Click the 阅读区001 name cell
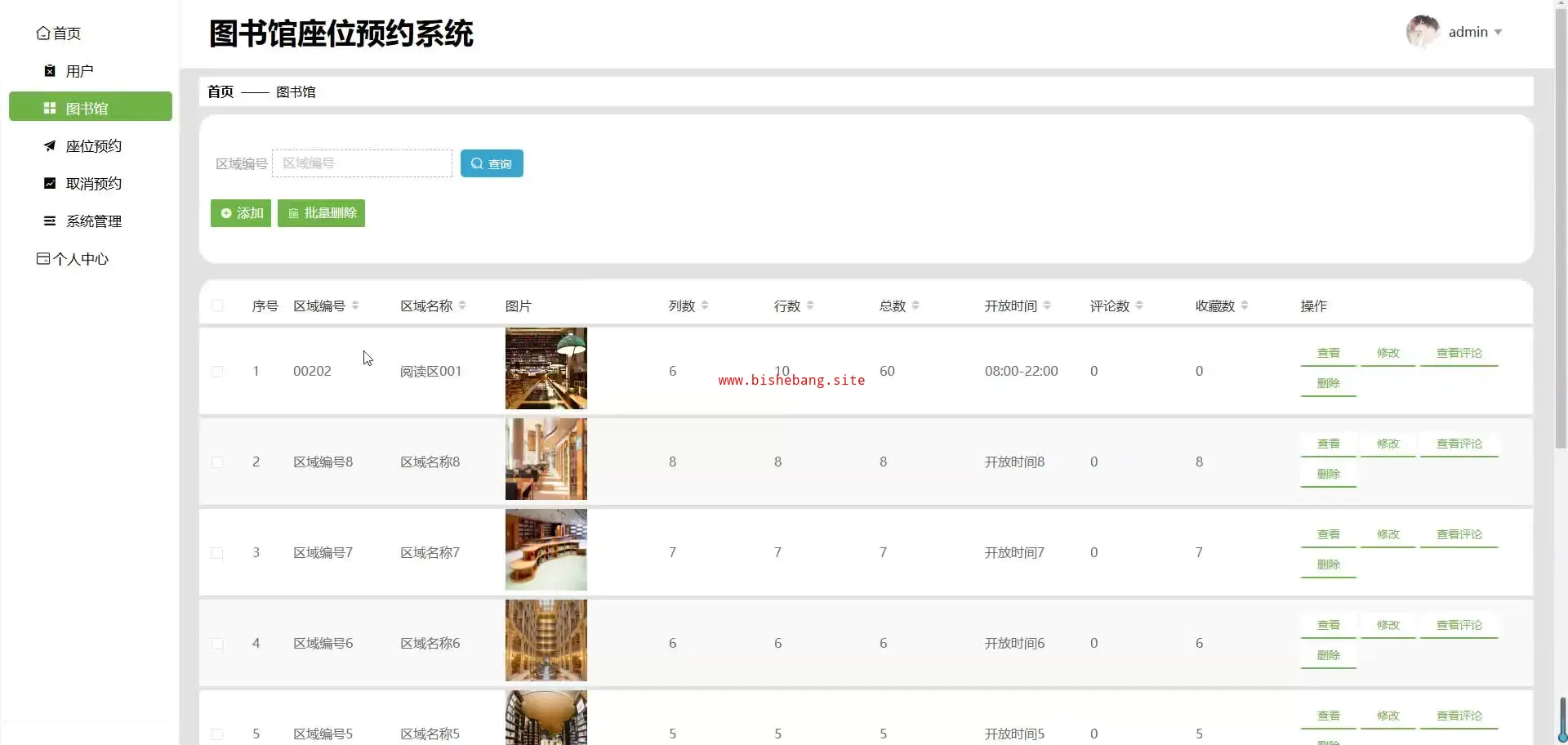Image resolution: width=1568 pixels, height=745 pixels. (x=430, y=372)
